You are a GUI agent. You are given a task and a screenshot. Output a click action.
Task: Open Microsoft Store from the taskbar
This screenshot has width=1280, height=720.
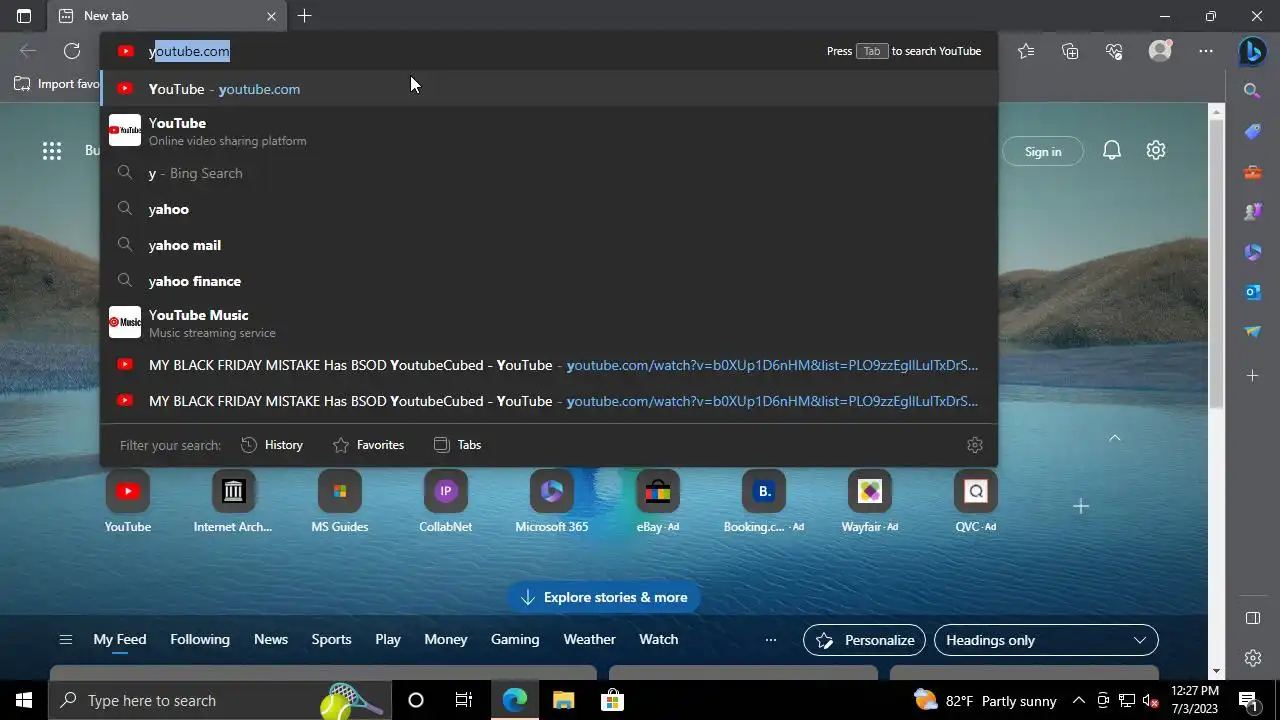[x=612, y=700]
